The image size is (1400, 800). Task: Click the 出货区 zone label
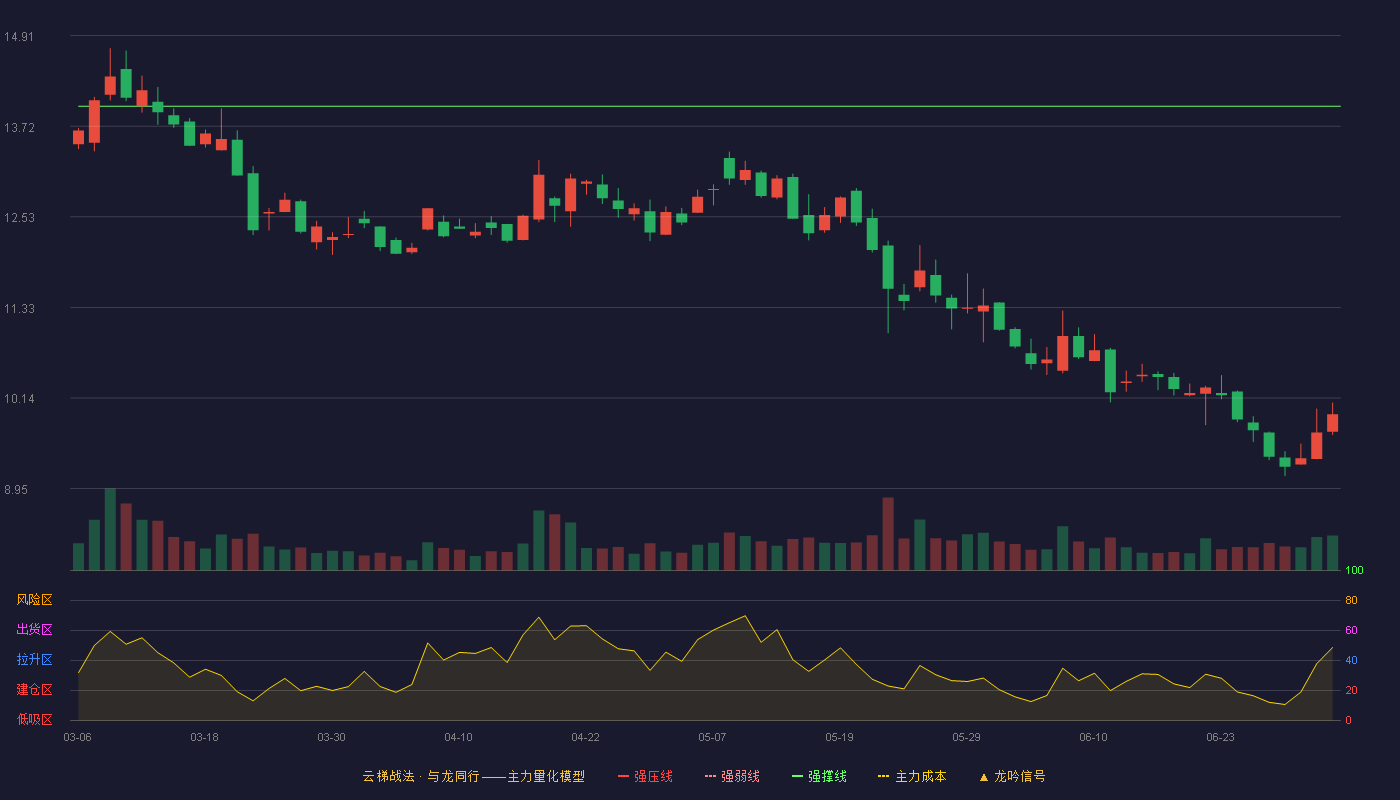[x=35, y=630]
